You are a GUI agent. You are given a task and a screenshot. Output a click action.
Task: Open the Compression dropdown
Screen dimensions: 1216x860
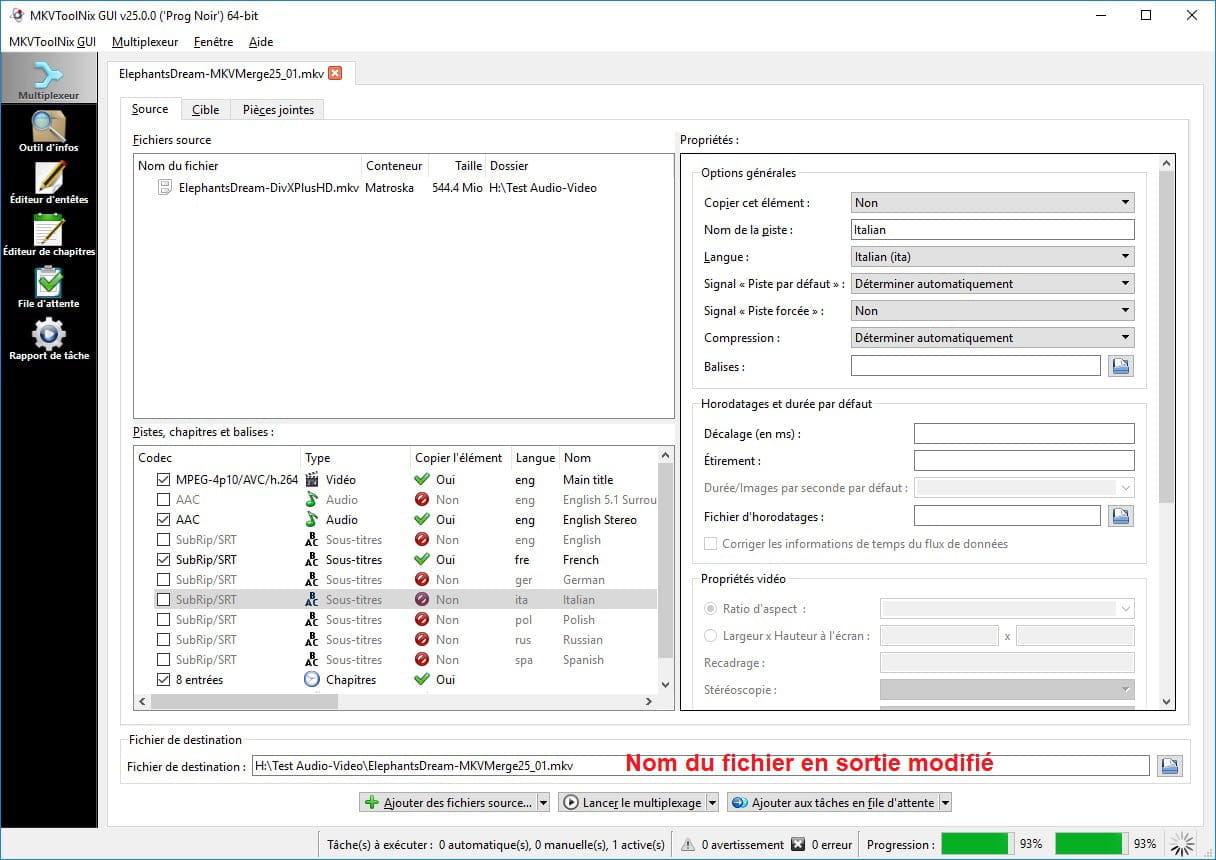tap(992, 338)
